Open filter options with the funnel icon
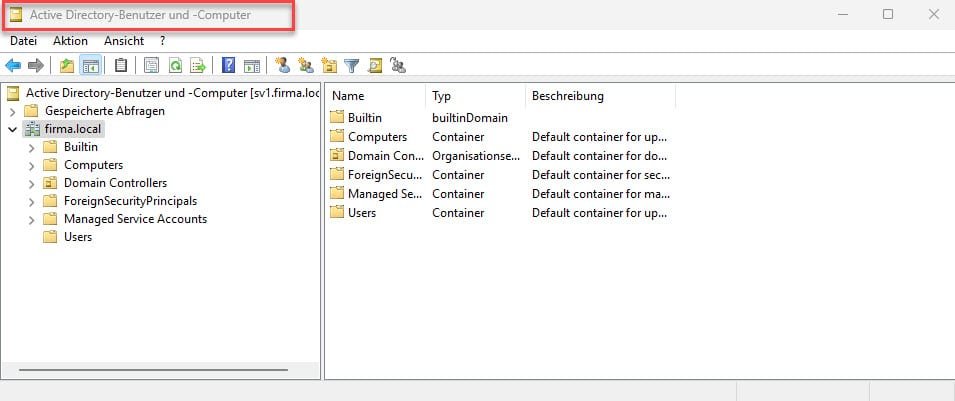955x401 pixels. pyautogui.click(x=351, y=65)
